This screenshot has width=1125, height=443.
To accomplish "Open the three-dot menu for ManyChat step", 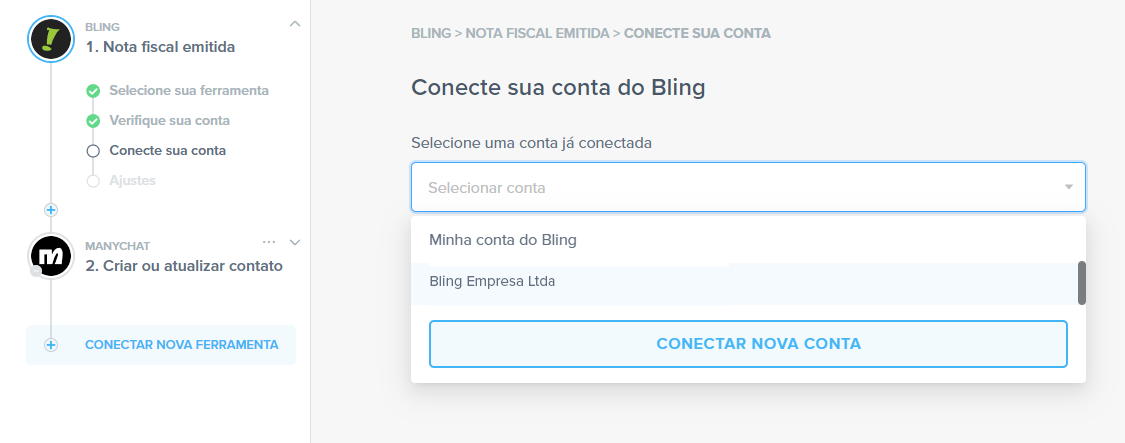I will coord(269,242).
